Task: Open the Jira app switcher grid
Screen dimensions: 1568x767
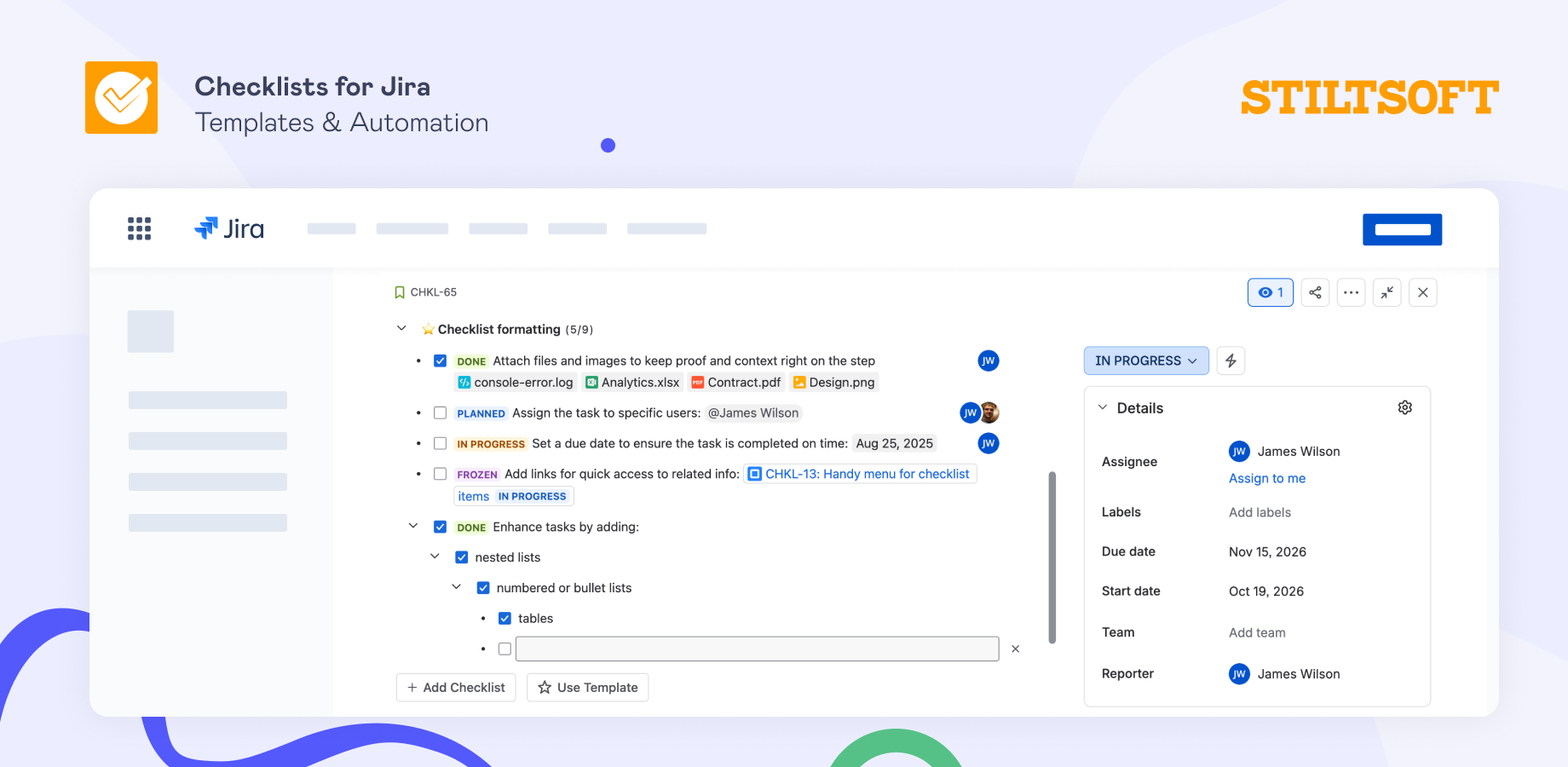Action: 139,228
